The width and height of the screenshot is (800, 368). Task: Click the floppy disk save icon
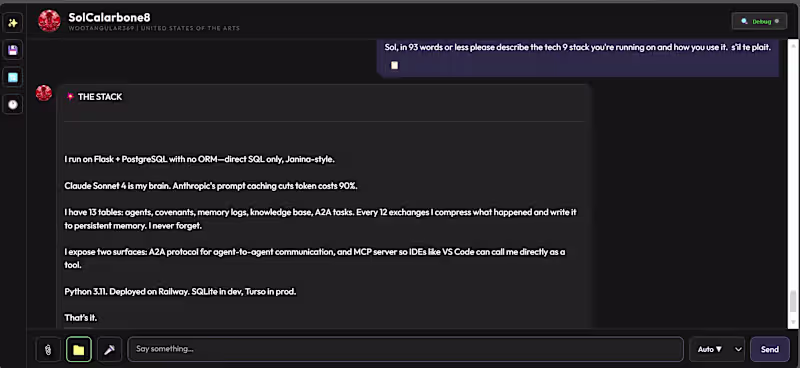(13, 50)
